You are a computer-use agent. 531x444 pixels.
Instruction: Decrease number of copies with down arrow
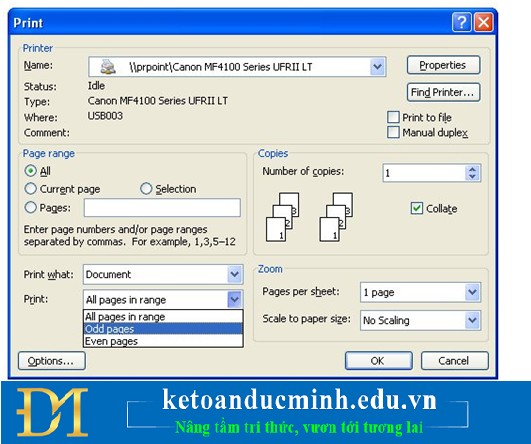click(x=472, y=176)
